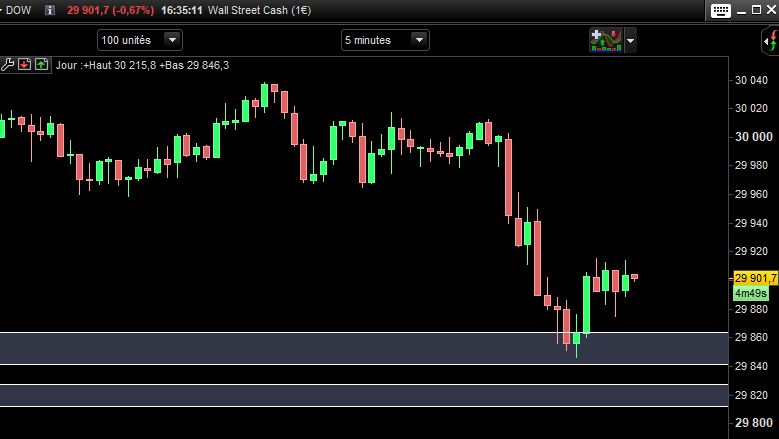Click the 30 000 price axis label
Viewport: 779px width, 439px height.
tap(754, 137)
